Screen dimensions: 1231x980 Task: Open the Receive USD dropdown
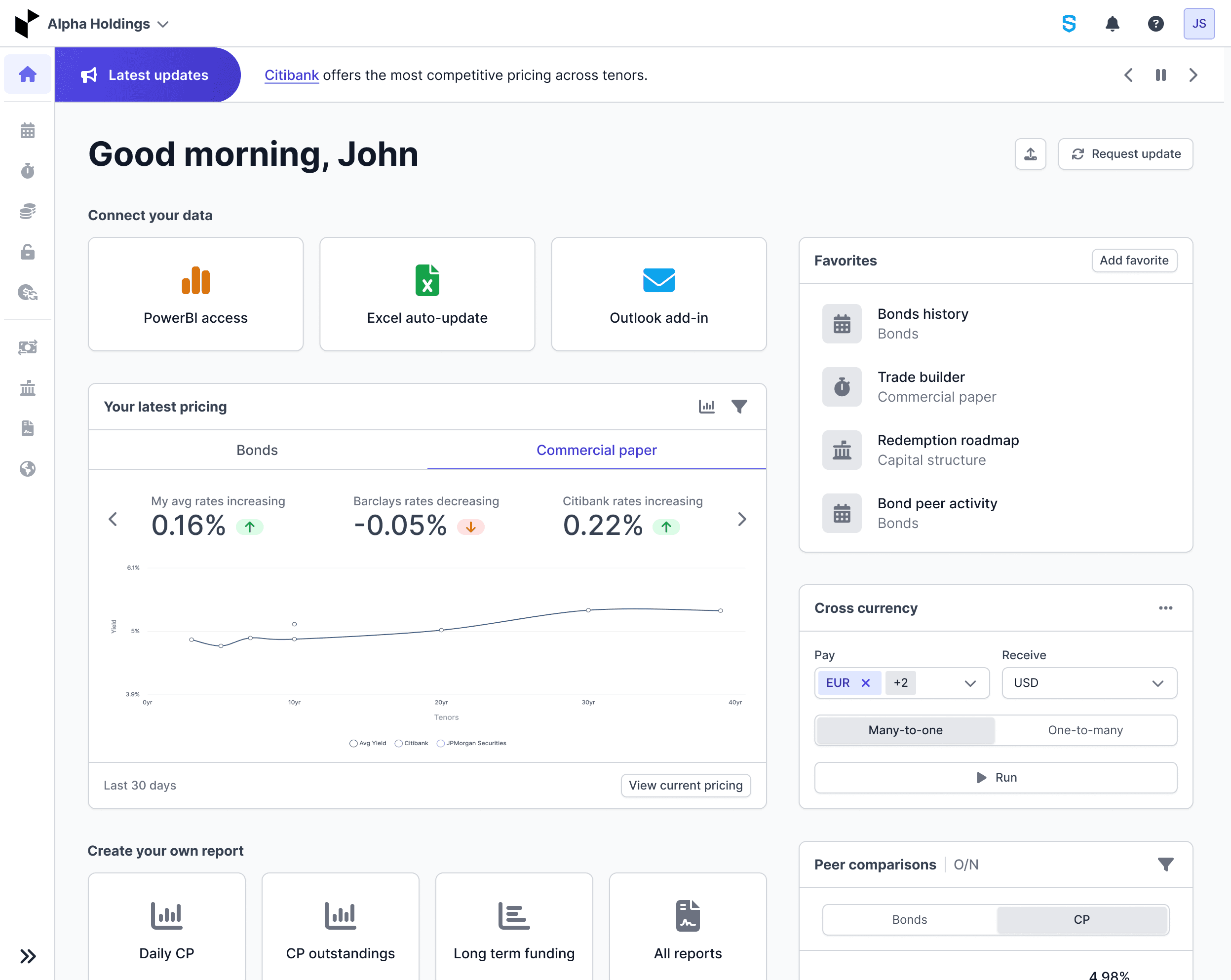(1089, 683)
